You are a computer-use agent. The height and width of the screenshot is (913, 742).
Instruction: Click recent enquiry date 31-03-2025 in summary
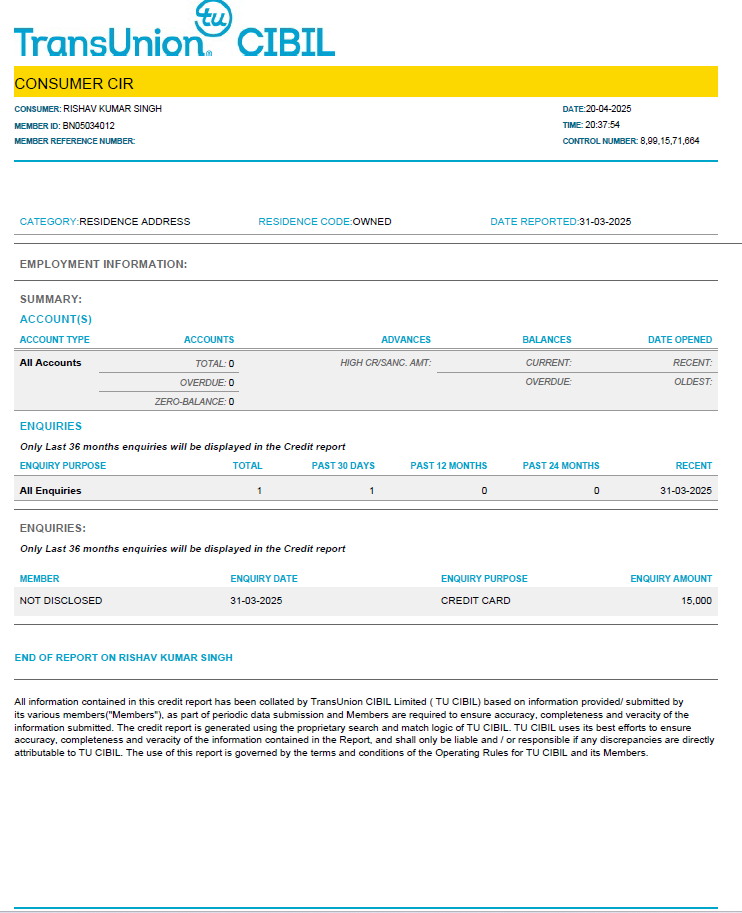686,491
